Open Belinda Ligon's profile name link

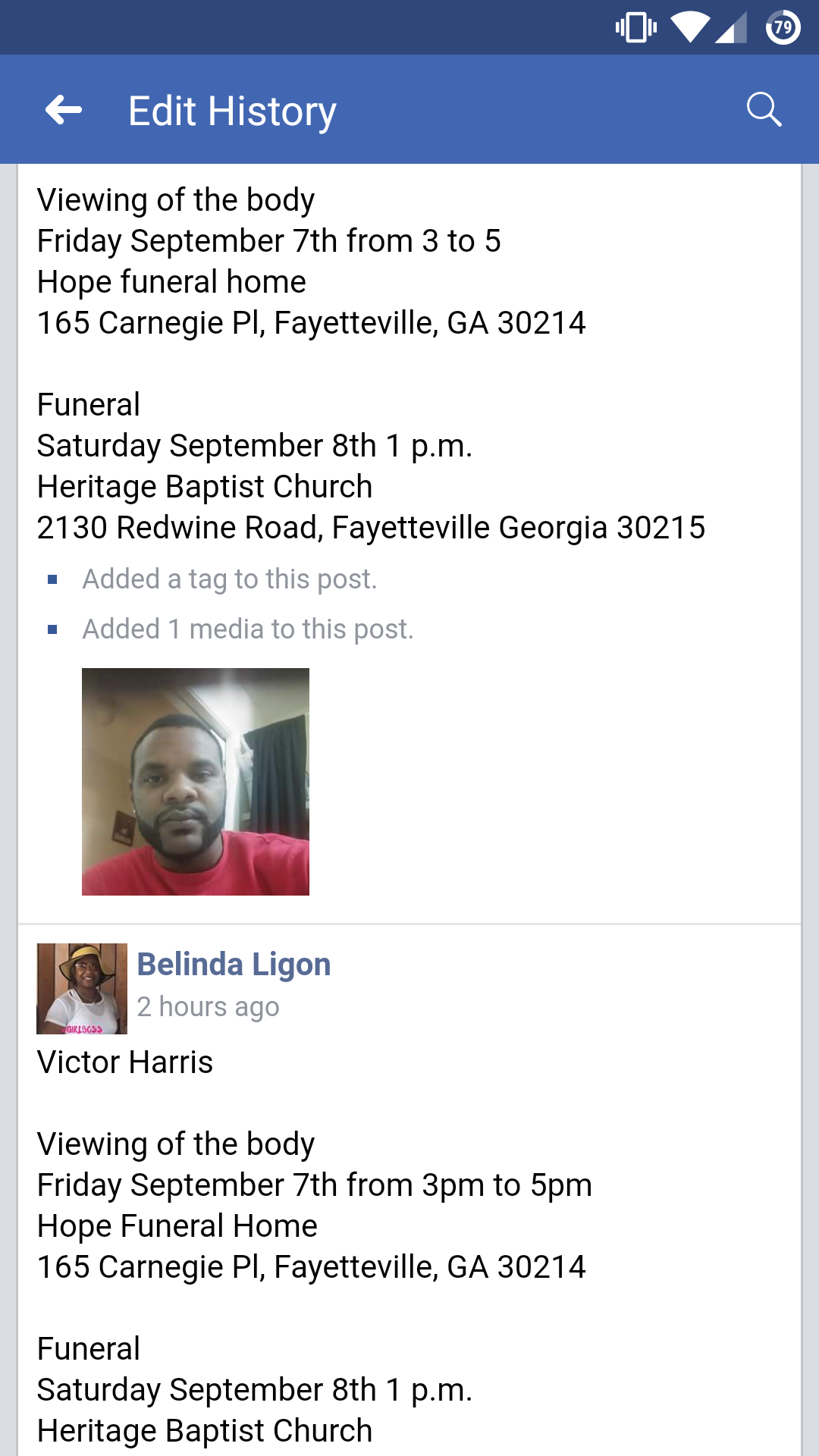234,965
